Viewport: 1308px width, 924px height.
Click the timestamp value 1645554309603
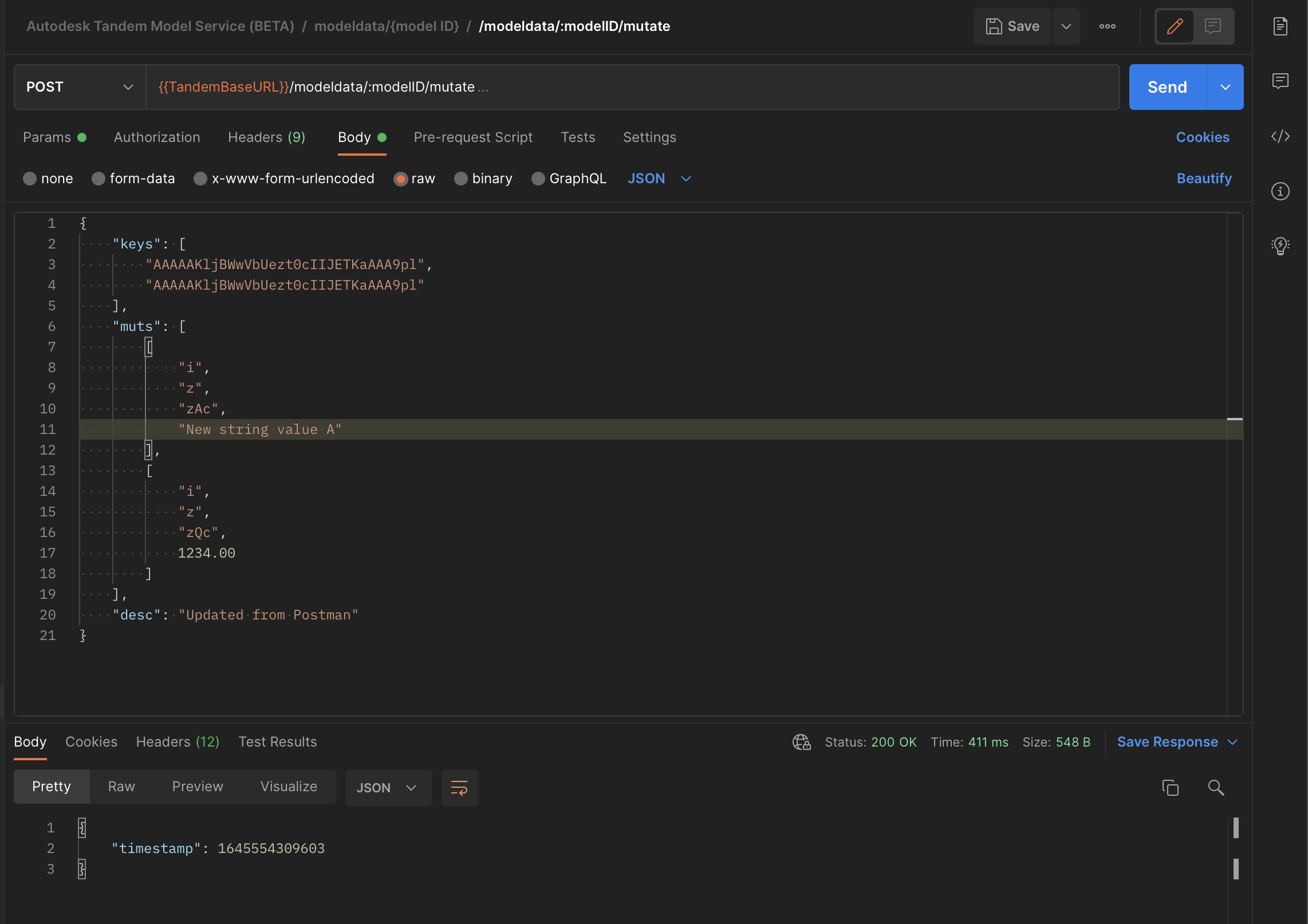(x=271, y=848)
